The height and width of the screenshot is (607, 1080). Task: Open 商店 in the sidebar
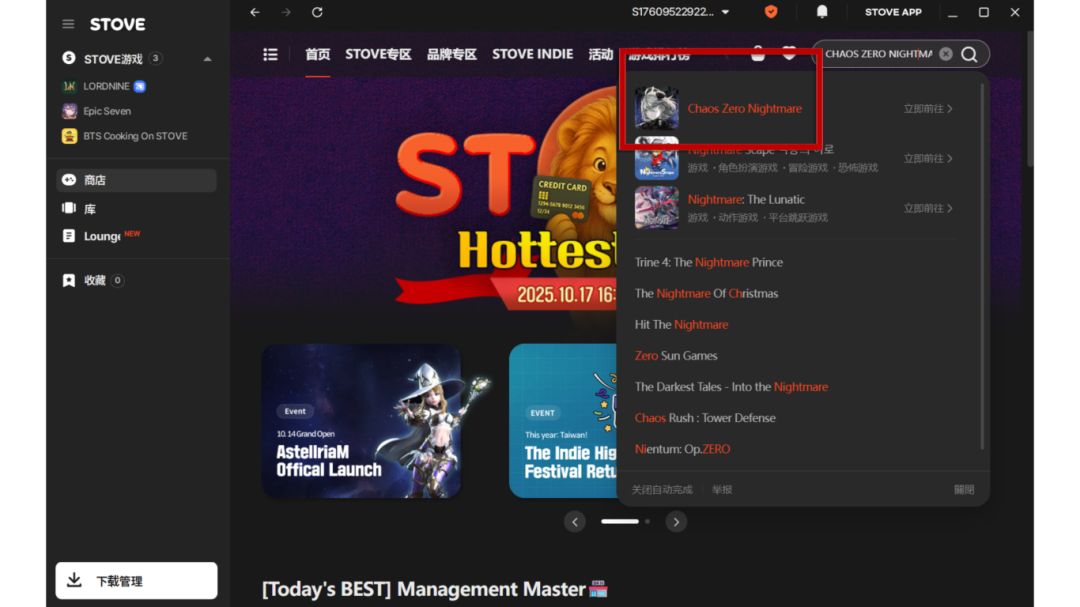pyautogui.click(x=136, y=180)
